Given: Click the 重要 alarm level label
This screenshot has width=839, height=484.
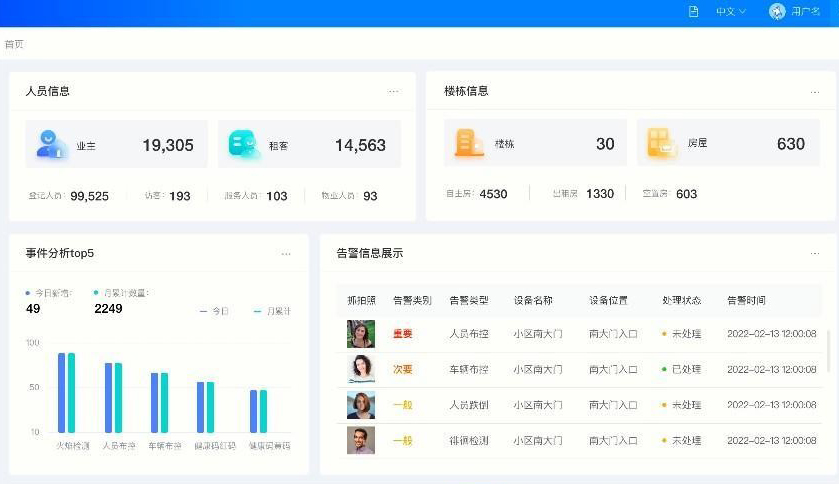Looking at the screenshot, I should click(403, 334).
